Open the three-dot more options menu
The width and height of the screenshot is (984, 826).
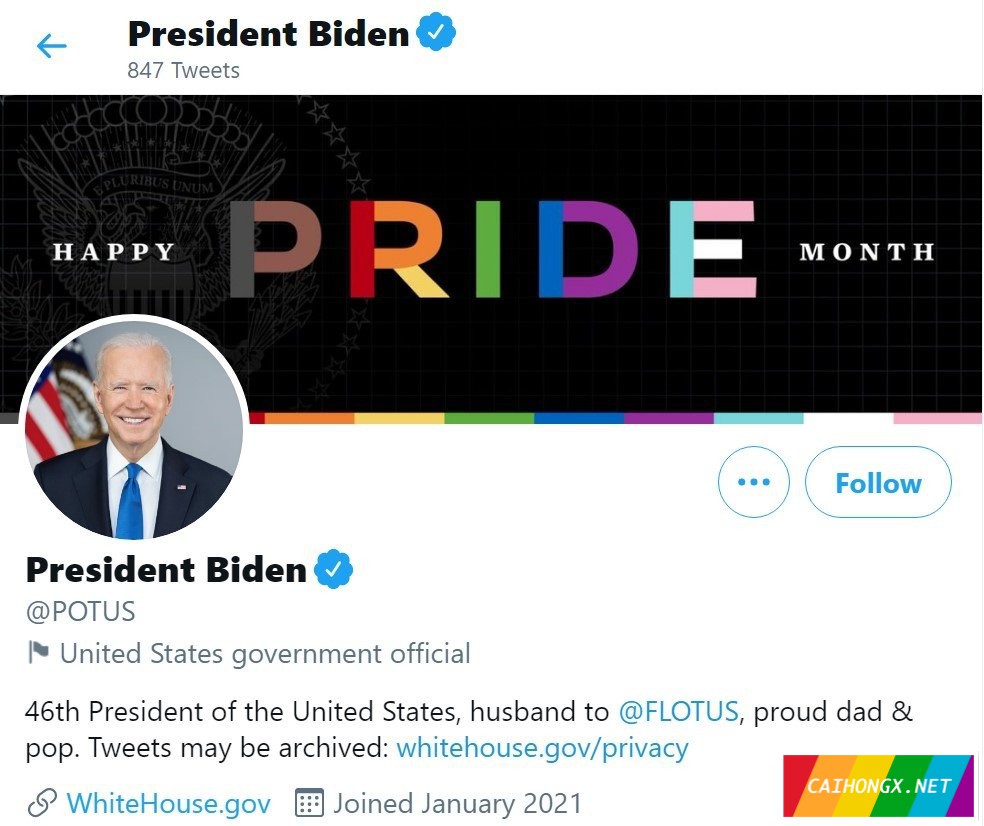tap(753, 482)
